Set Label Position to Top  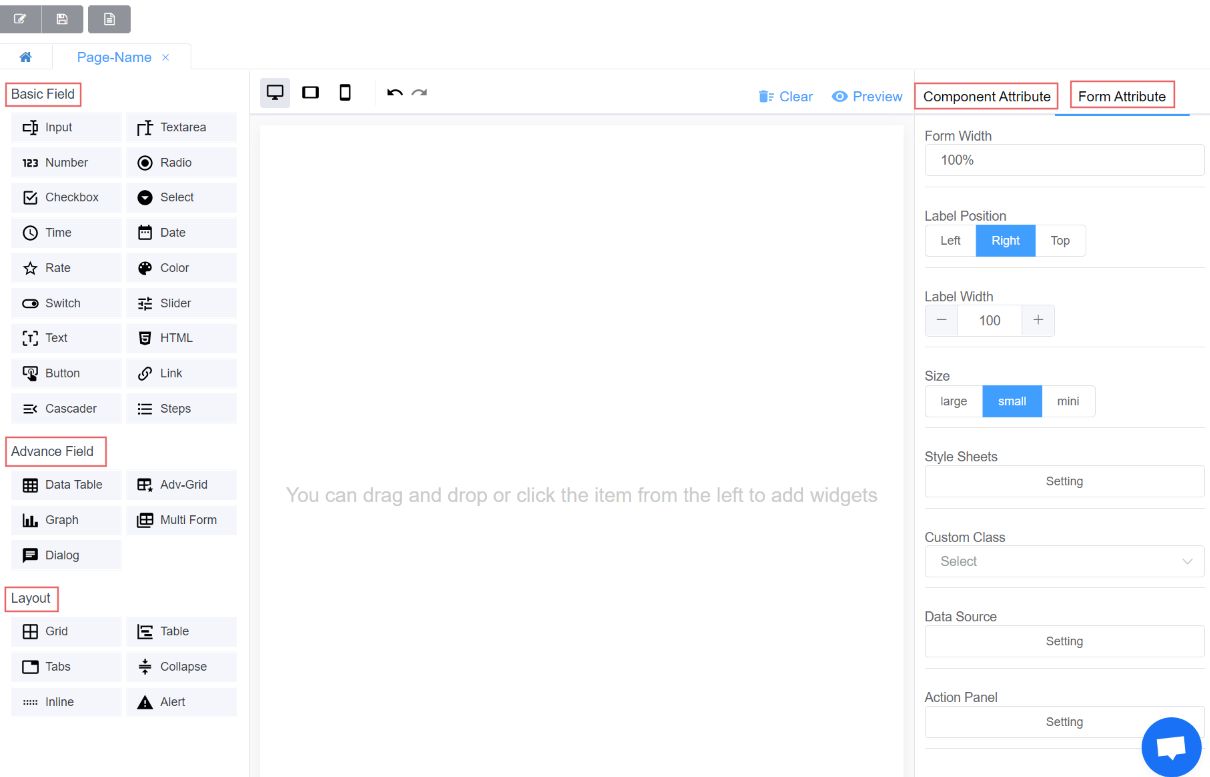[1060, 241]
